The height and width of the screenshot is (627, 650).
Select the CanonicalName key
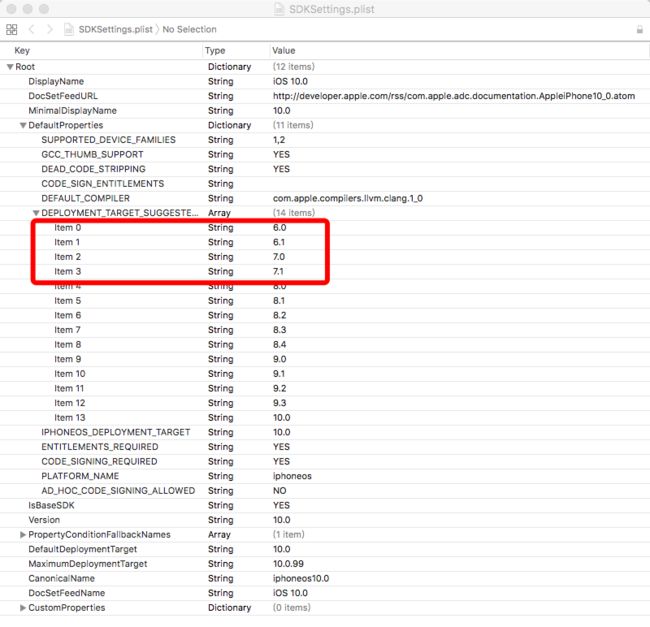tap(61, 579)
